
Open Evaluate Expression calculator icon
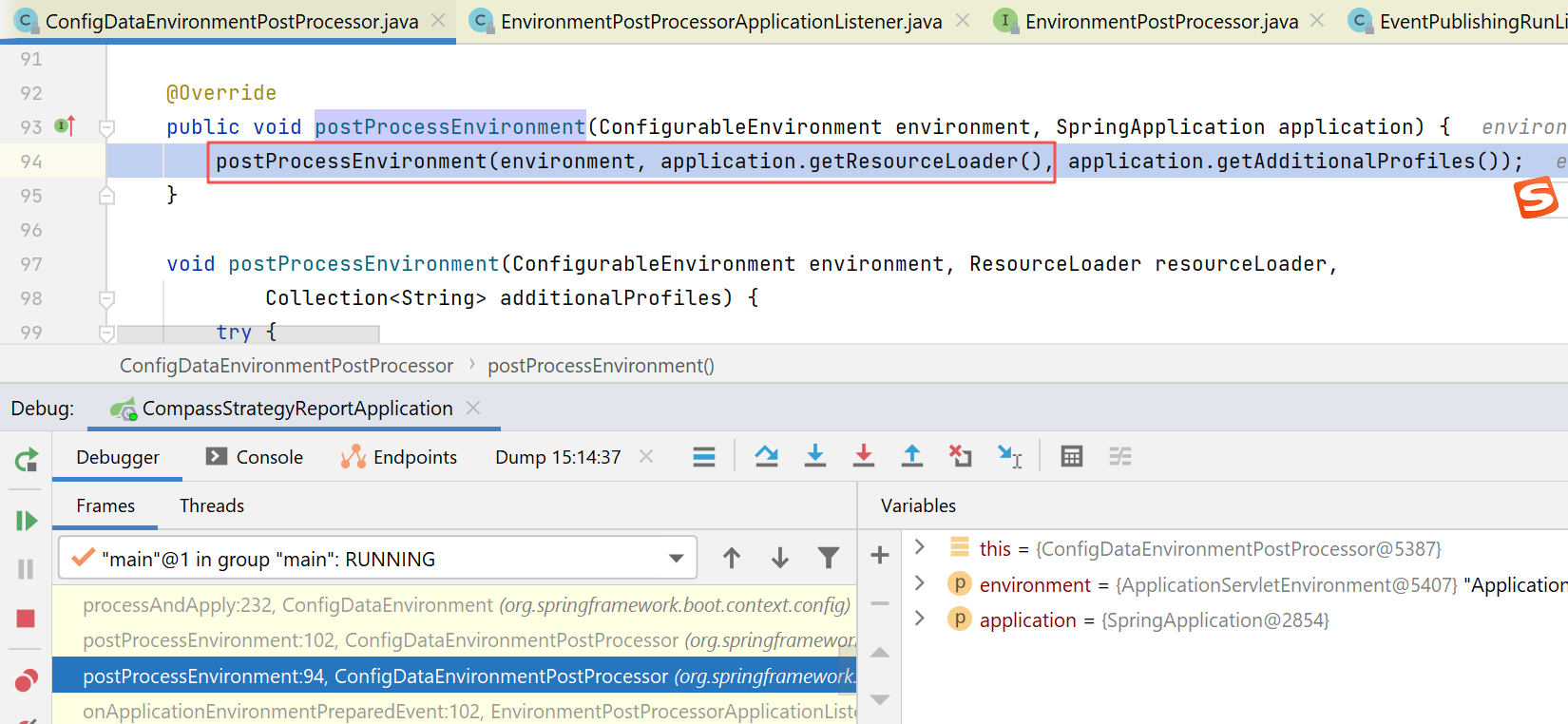[x=1071, y=457]
